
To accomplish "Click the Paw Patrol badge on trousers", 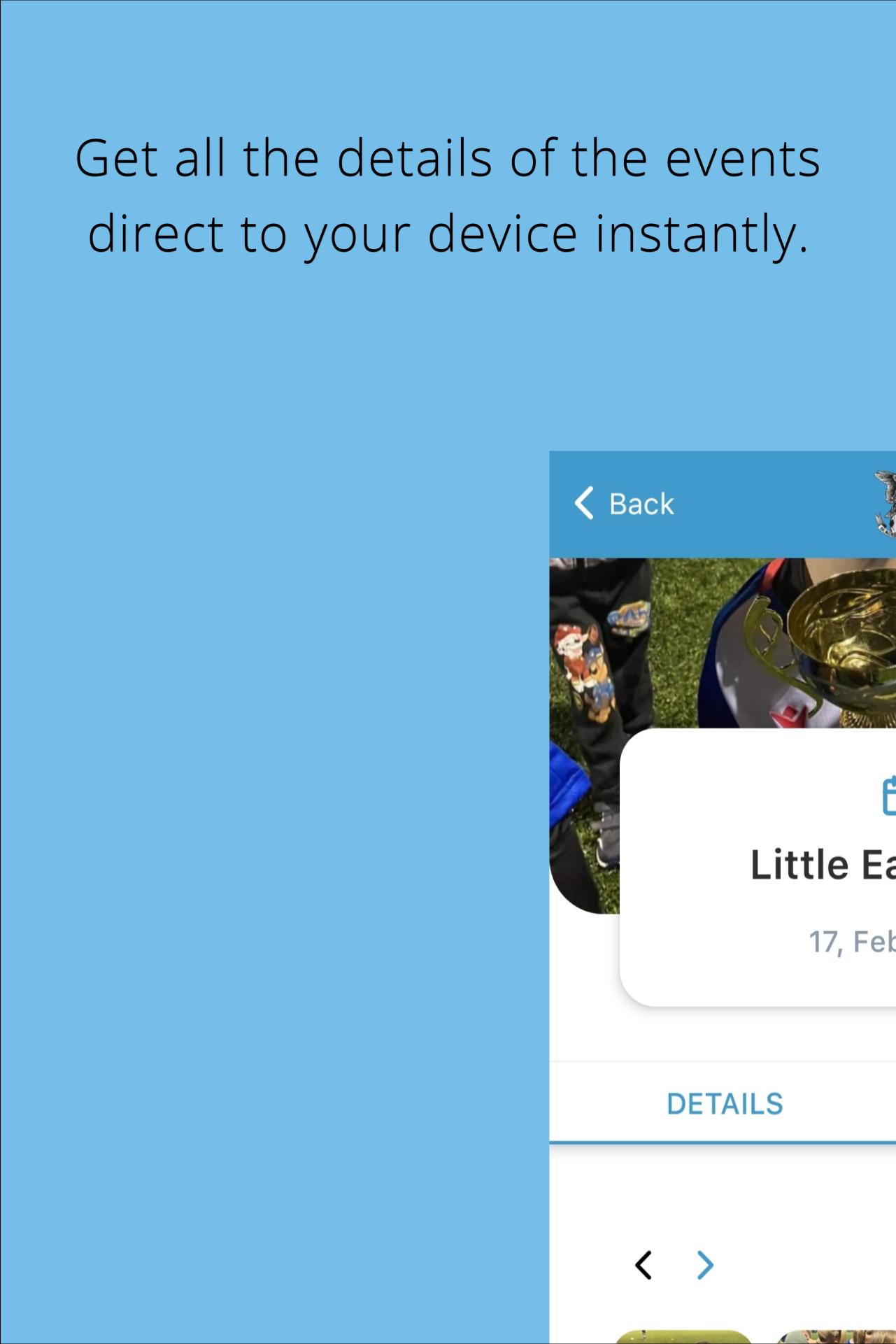I will (629, 619).
